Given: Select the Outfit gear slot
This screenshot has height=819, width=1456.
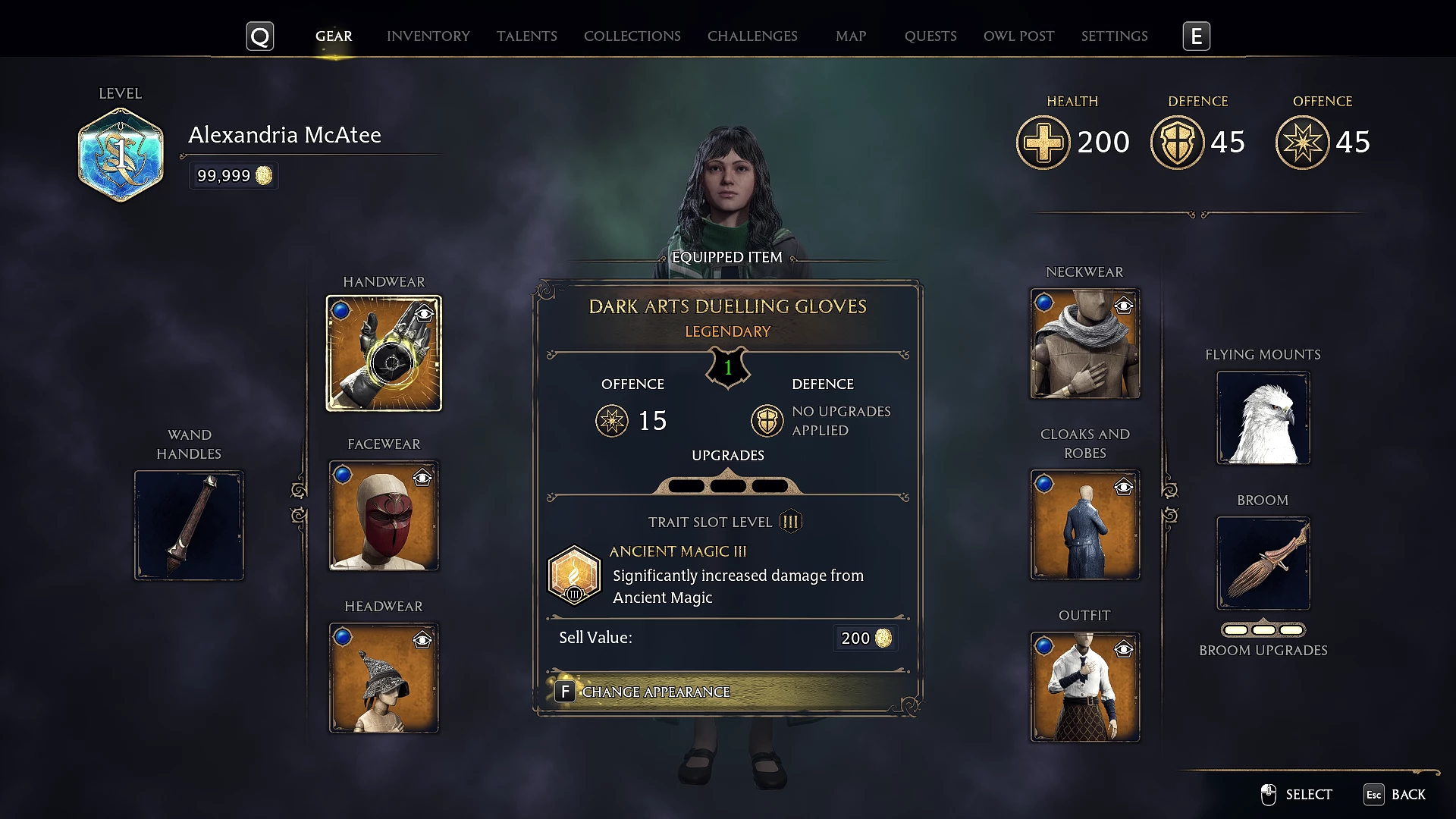Looking at the screenshot, I should pos(1084,687).
